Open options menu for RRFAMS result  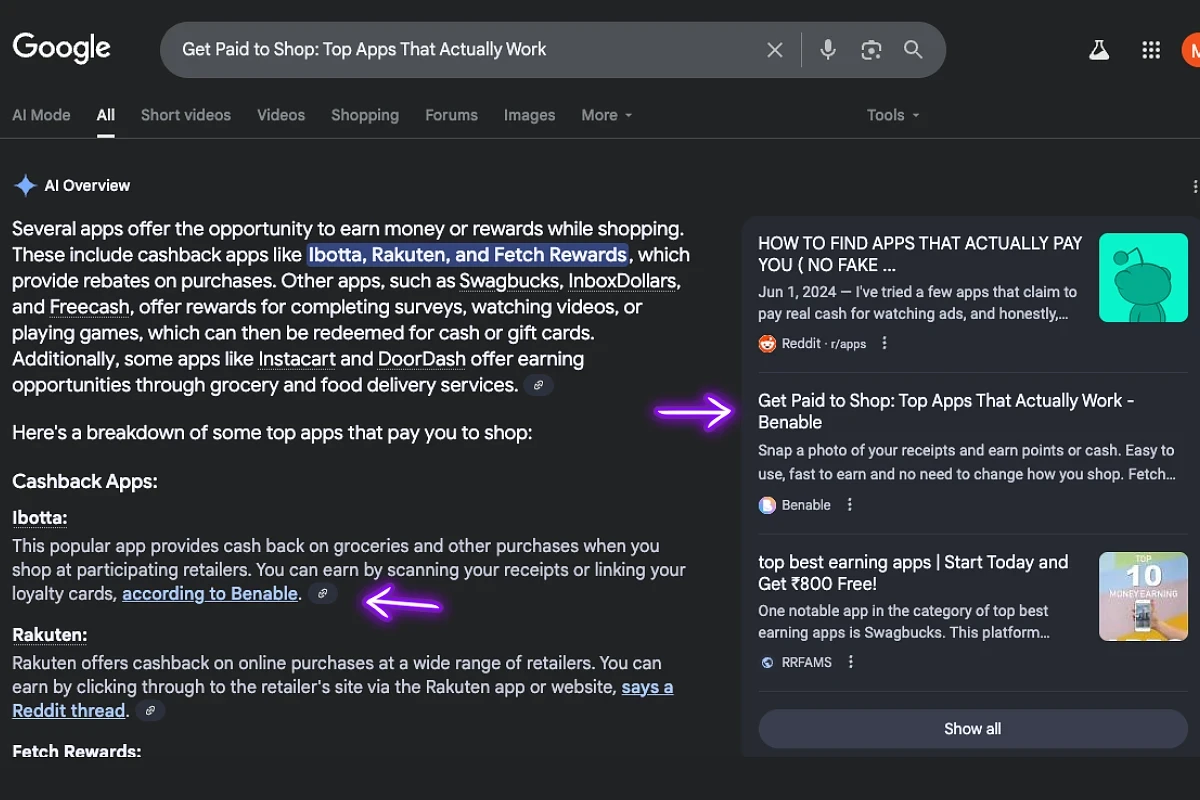click(x=851, y=662)
